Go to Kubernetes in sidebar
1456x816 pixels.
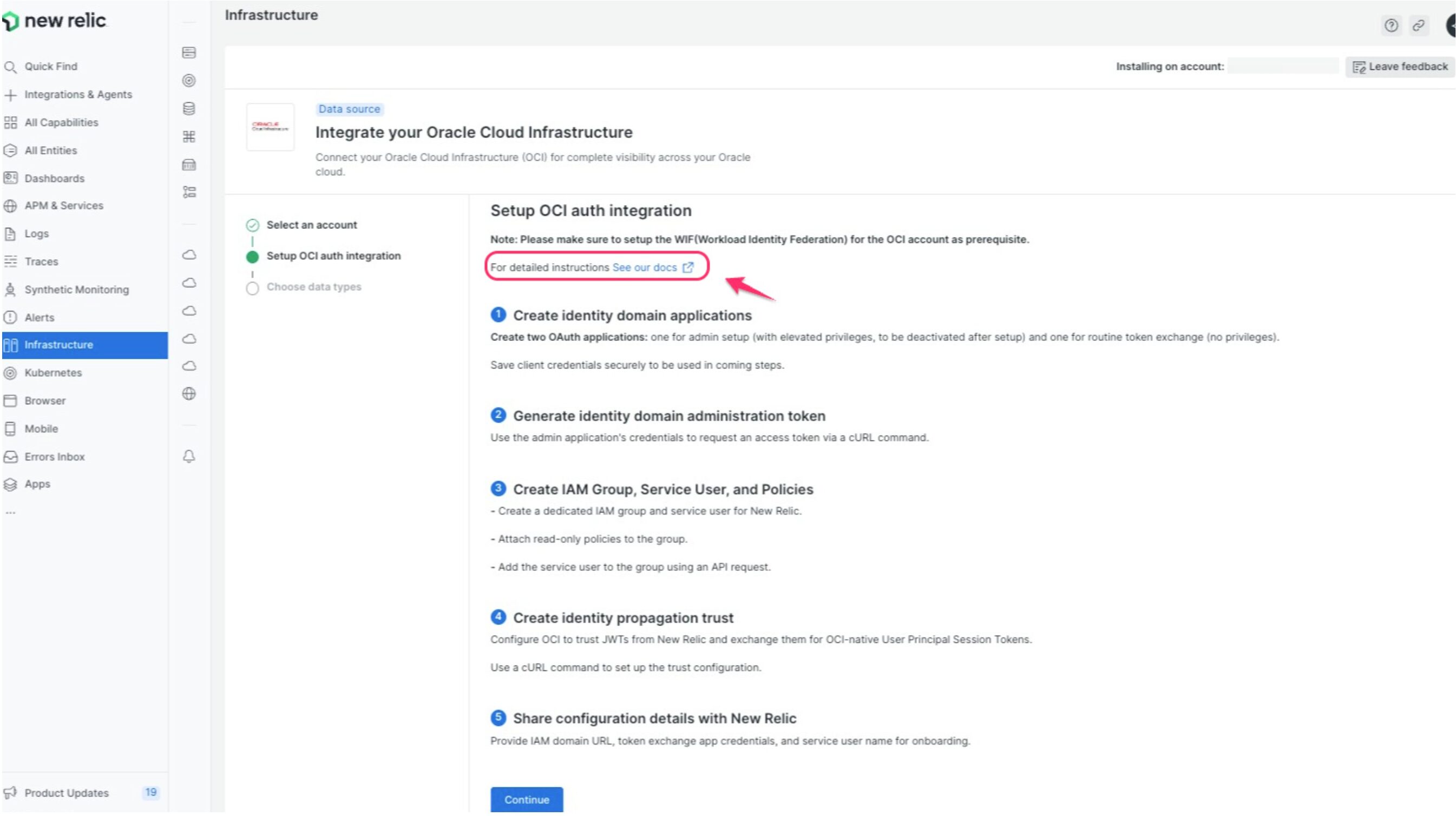tap(53, 373)
